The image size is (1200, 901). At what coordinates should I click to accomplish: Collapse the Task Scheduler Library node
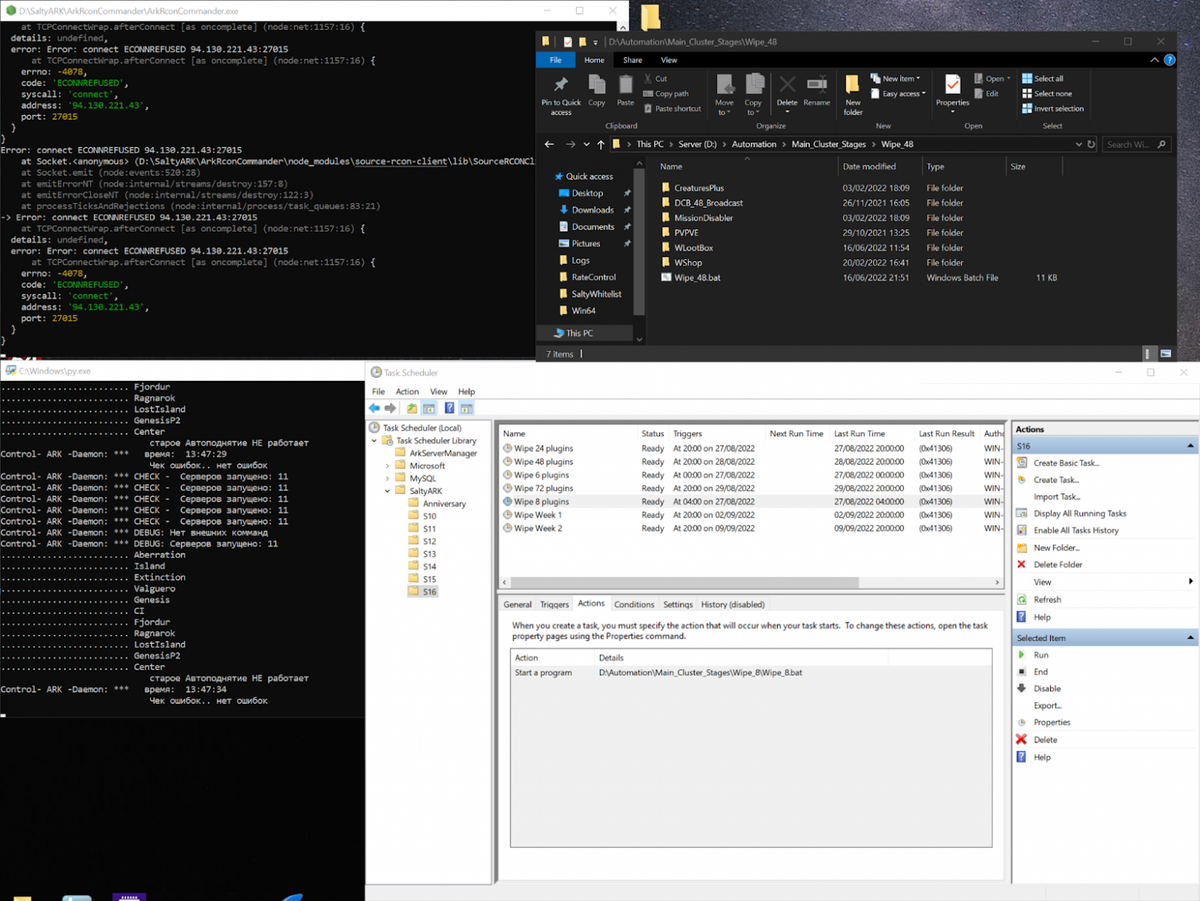[376, 440]
